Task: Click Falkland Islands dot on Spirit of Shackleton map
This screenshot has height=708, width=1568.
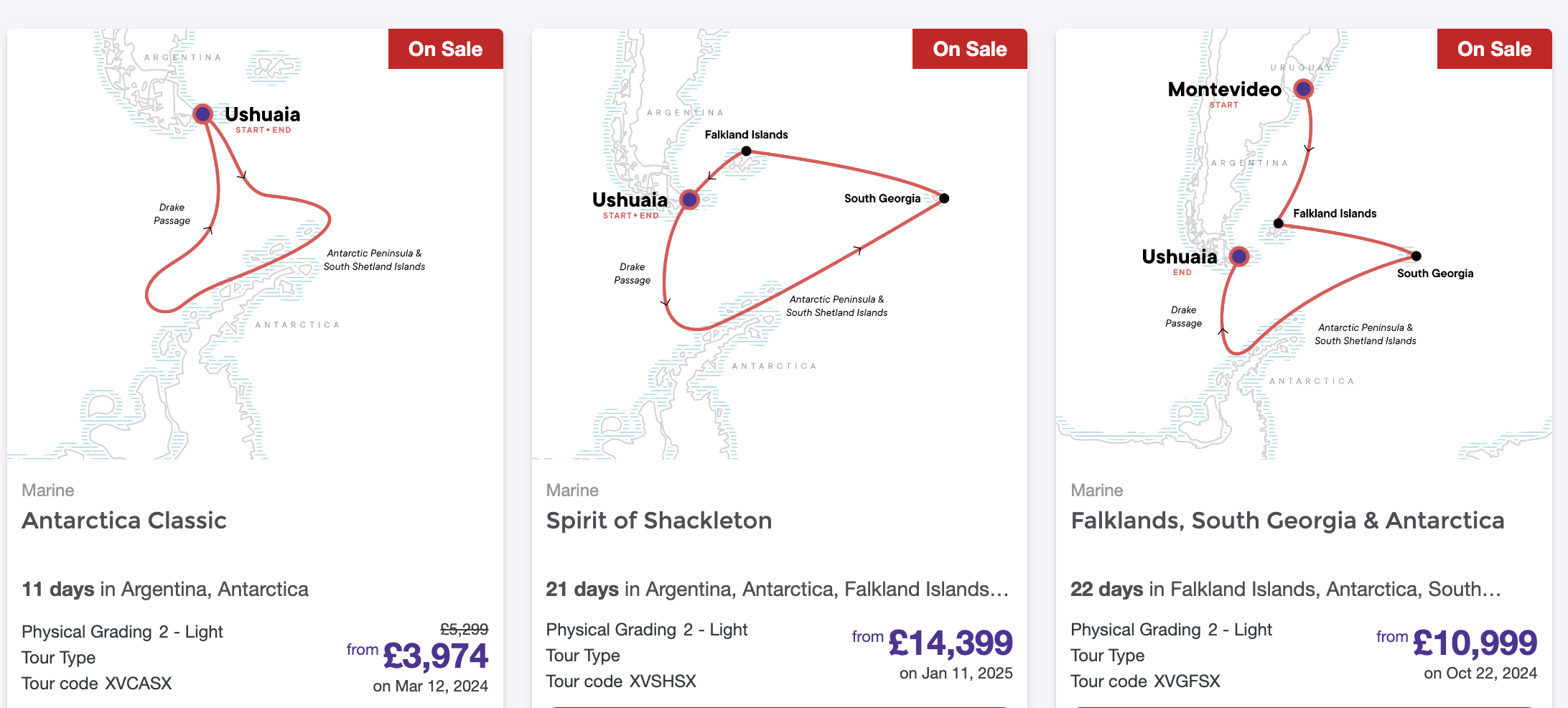Action: (x=747, y=151)
